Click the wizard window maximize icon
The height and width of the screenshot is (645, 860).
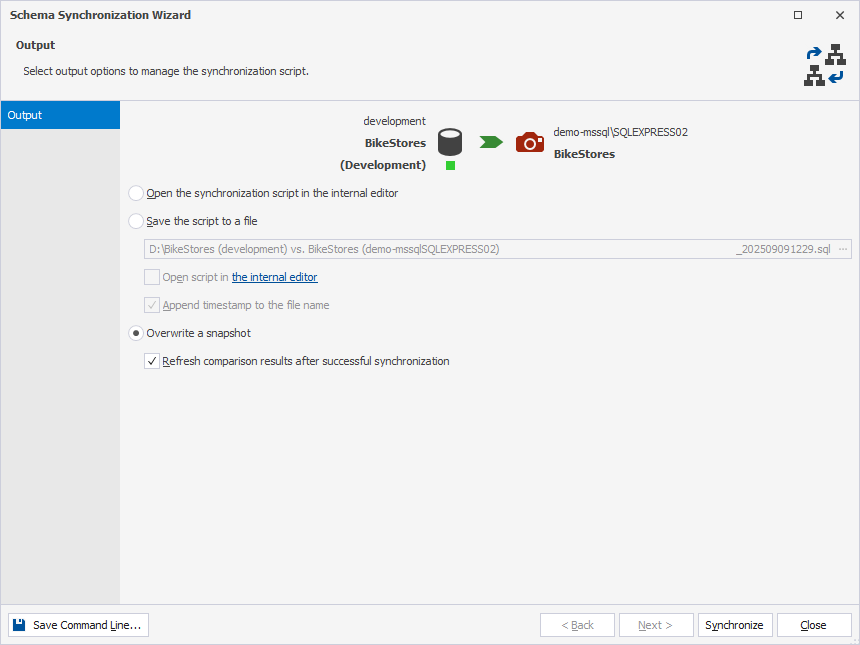797,15
